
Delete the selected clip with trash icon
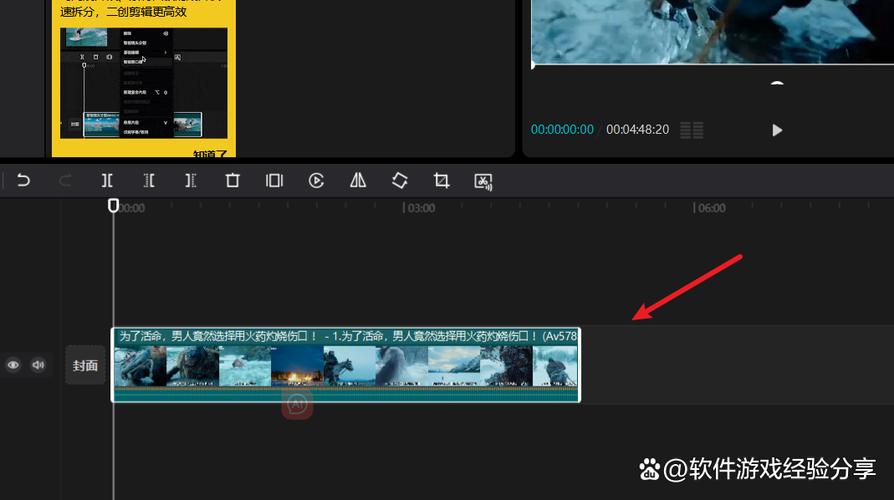(232, 181)
